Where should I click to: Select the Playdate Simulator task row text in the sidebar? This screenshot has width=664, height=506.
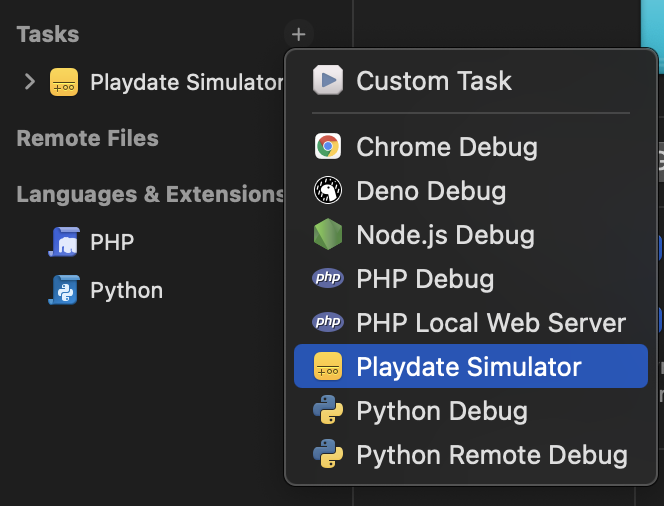point(187,82)
